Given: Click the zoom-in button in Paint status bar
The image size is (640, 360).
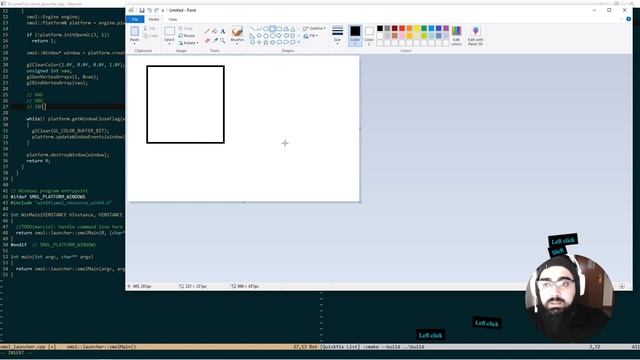Looking at the screenshot, I should pyautogui.click(x=622, y=286).
